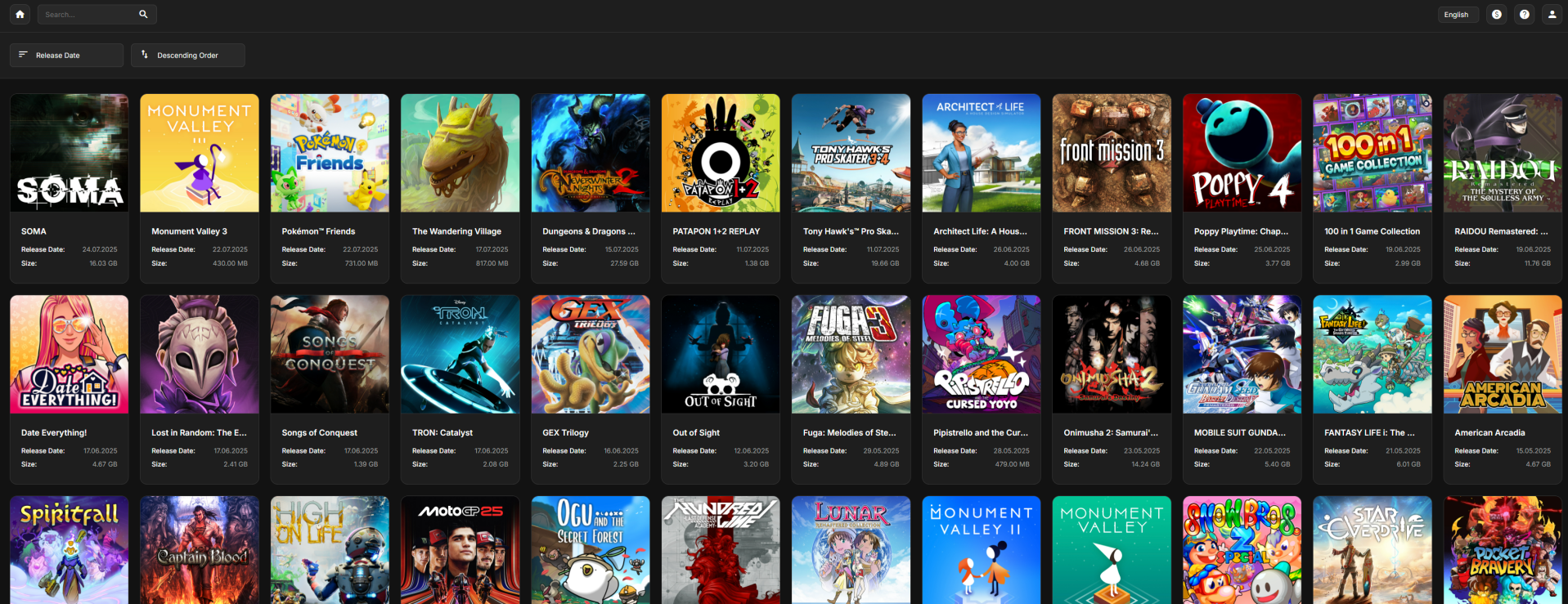Select the Poppy Playtime Chapter 4 cover
This screenshot has height=604, width=1568.
(1241, 153)
